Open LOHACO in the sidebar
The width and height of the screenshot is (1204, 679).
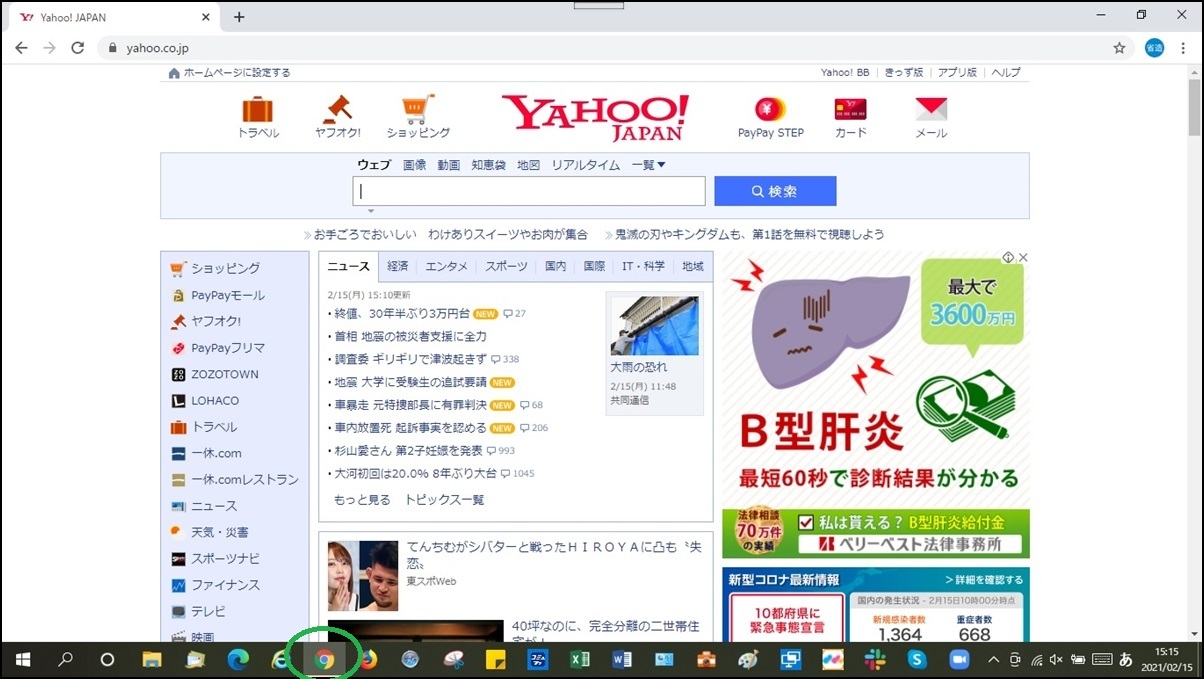tap(215, 400)
